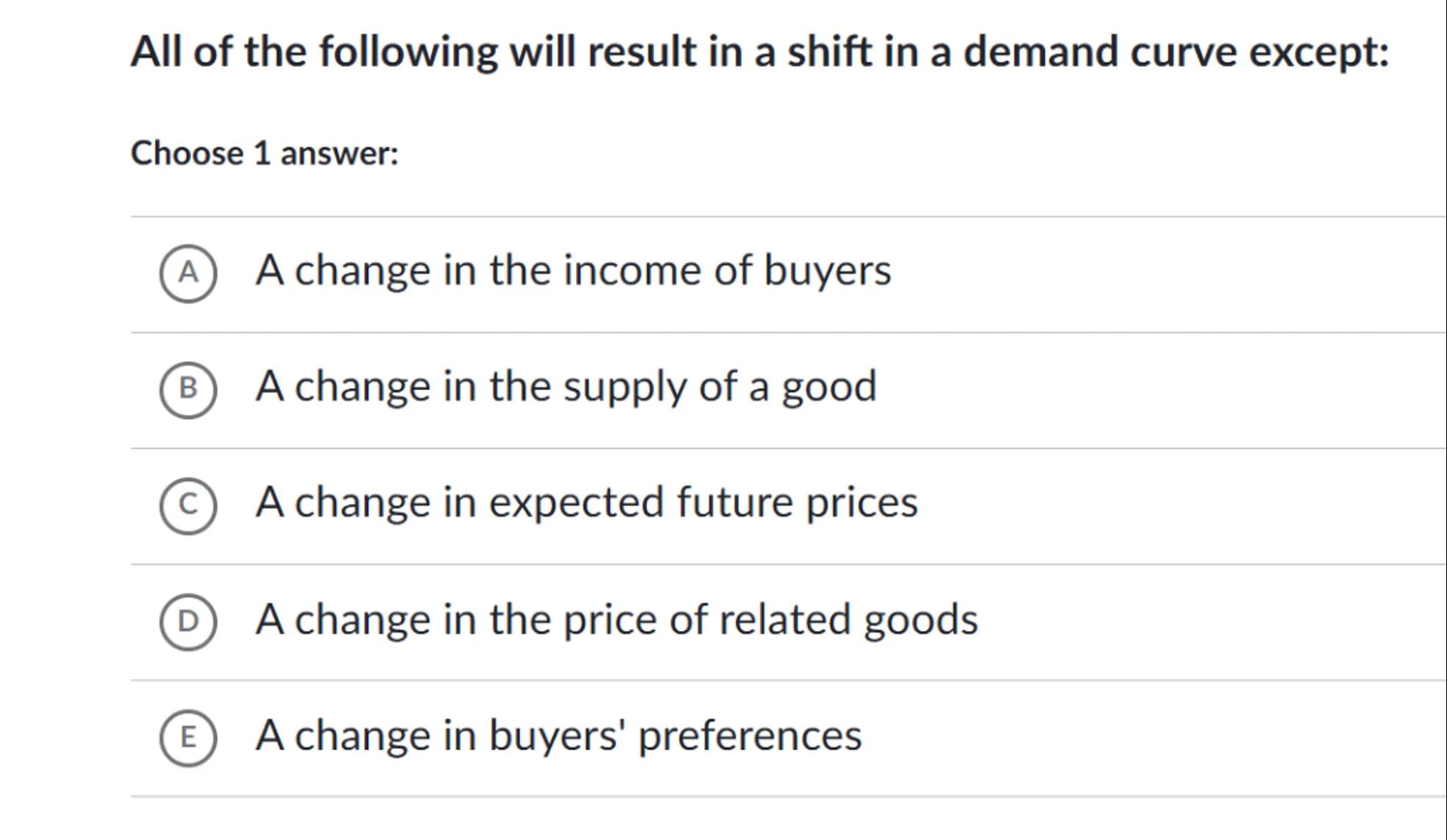Choose the circle labeled C
Image resolution: width=1447 pixels, height=840 pixels.
[x=188, y=505]
